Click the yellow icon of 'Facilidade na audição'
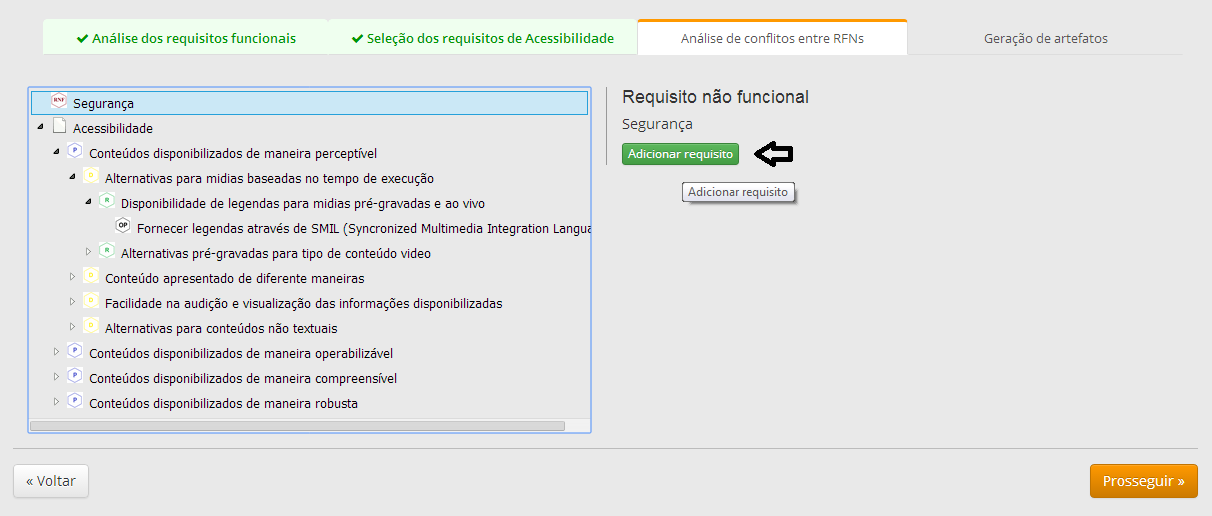This screenshot has height=516, width=1212. pyautogui.click(x=90, y=301)
